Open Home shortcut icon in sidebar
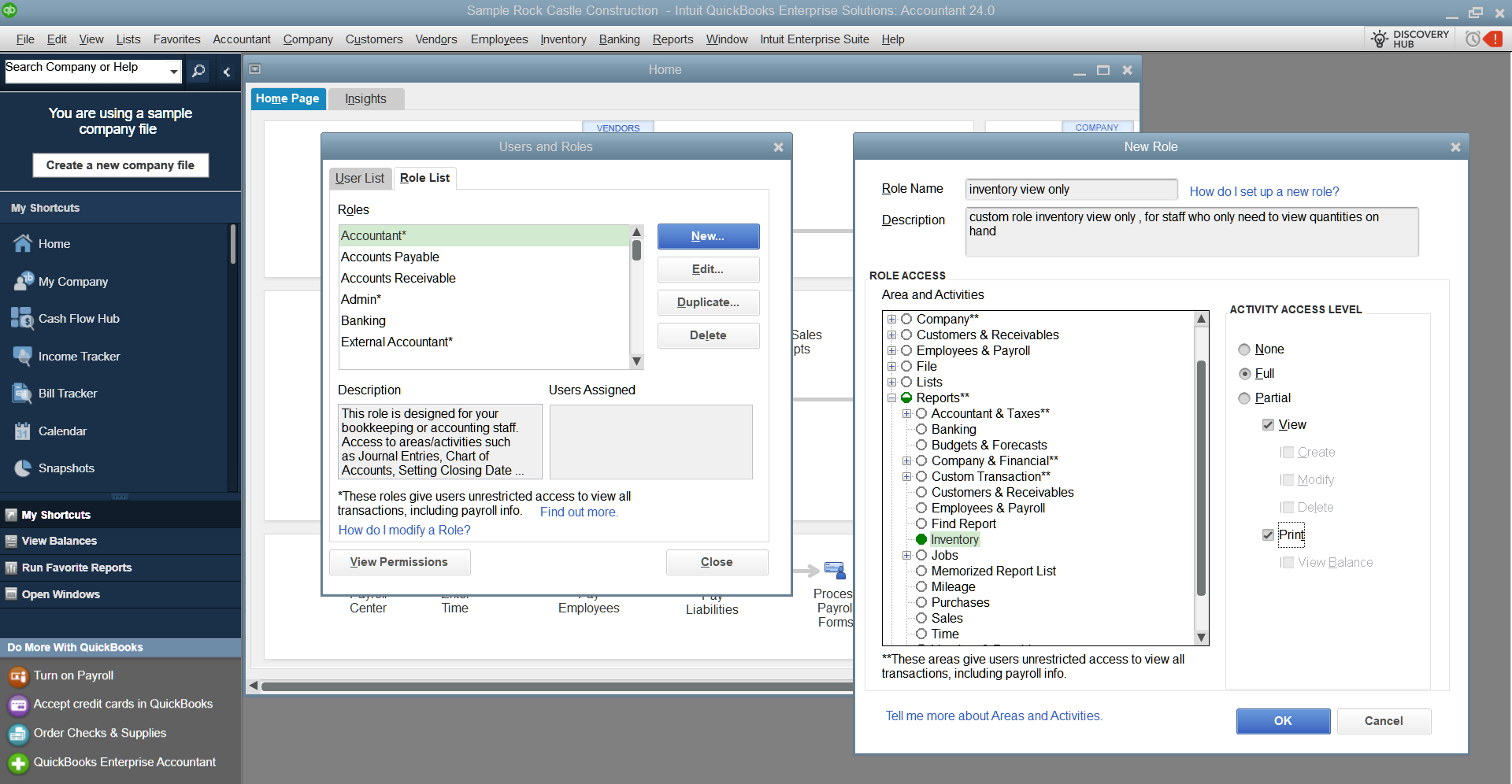Screen dimensions: 1512x784 [23, 244]
